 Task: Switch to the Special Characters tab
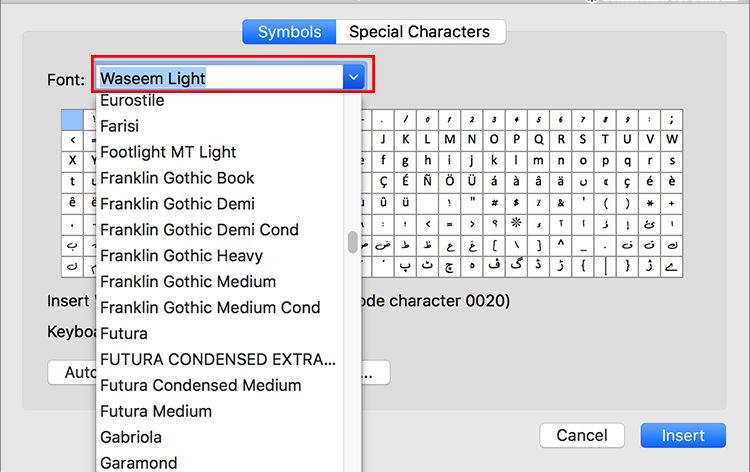[419, 32]
